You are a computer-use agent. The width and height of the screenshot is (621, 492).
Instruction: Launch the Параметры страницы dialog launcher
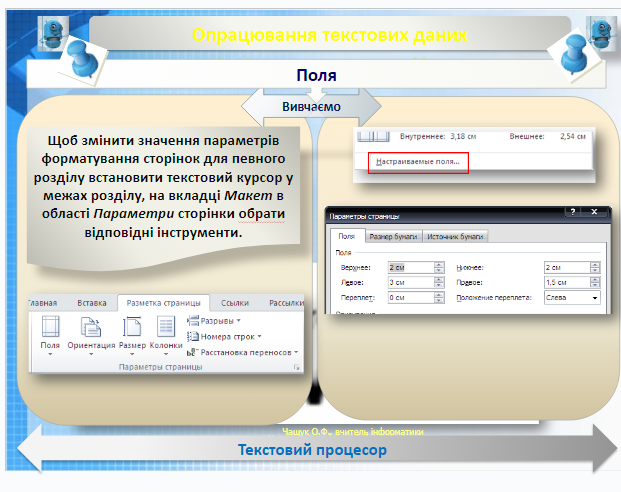(296, 367)
